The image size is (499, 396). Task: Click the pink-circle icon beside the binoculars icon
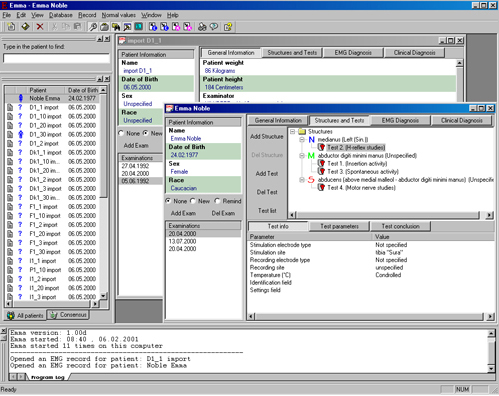pos(188,27)
